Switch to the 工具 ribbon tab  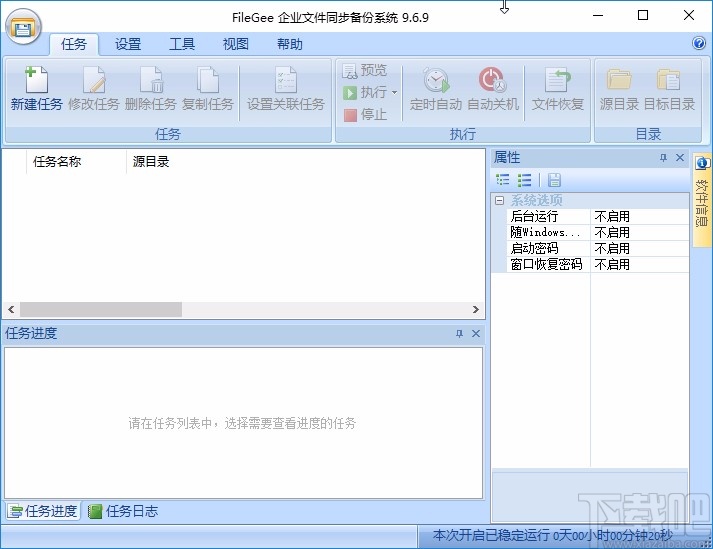tap(182, 44)
